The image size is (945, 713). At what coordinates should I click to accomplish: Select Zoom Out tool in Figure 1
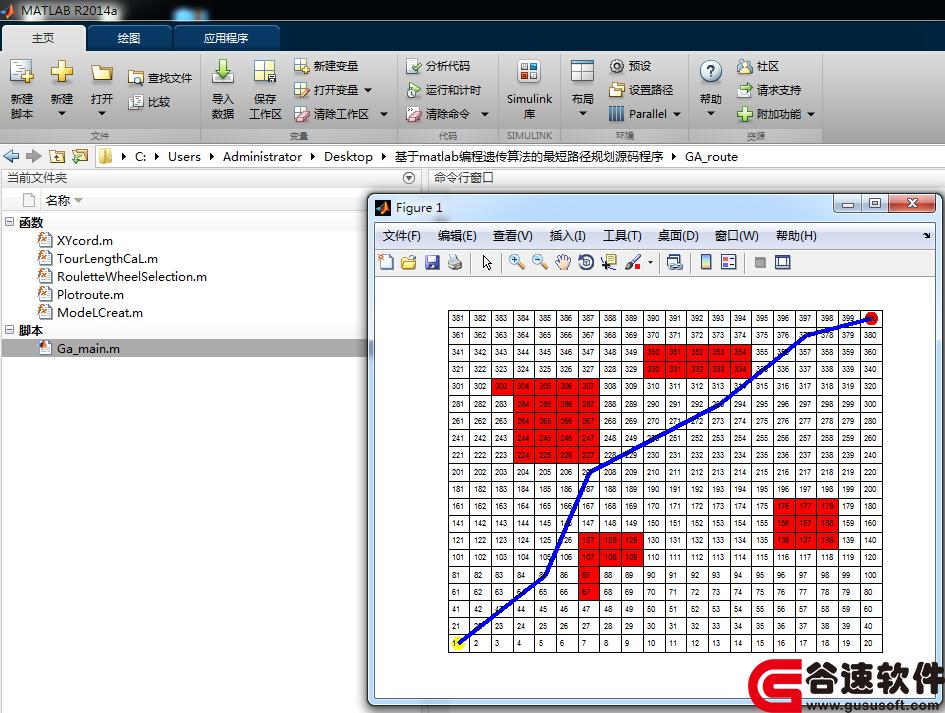pyautogui.click(x=540, y=262)
